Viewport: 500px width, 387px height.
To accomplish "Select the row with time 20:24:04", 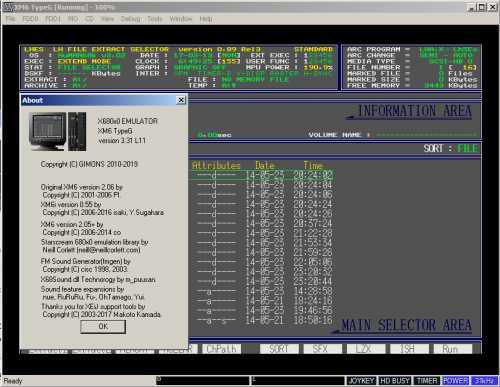I will [x=261, y=185].
